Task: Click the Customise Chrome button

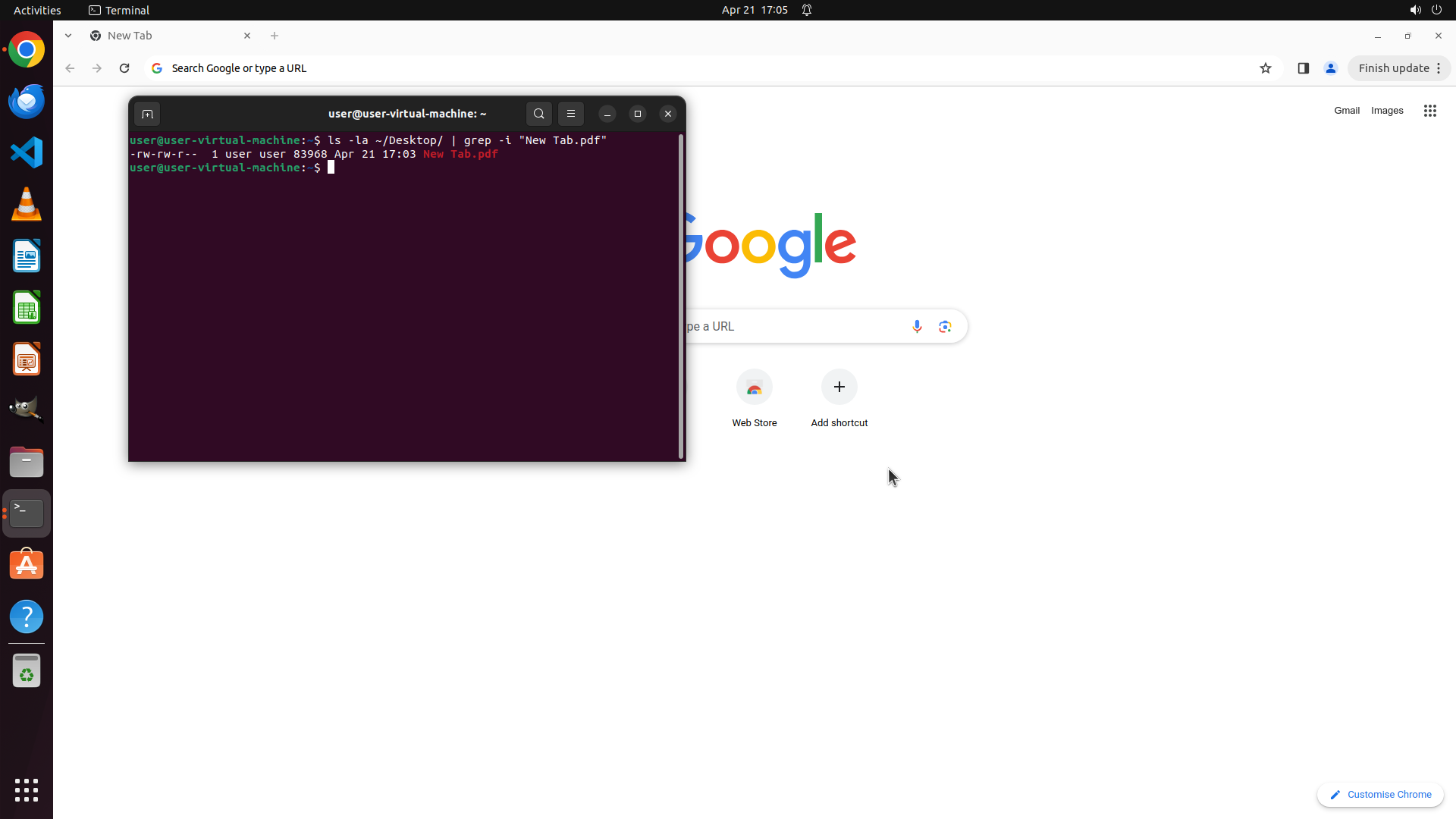Action: (1380, 794)
